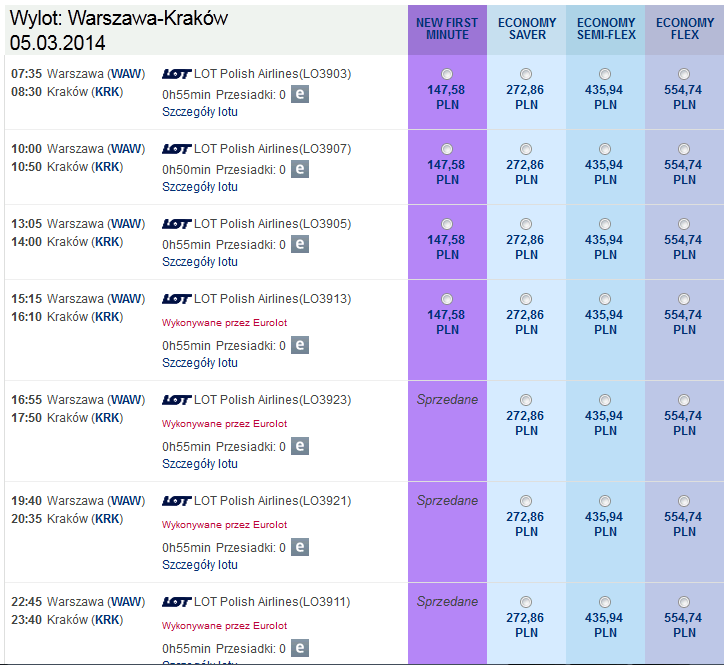Select New First Minute fare for 07:35 flight
Image resolution: width=724 pixels, height=665 pixels.
coord(447,74)
